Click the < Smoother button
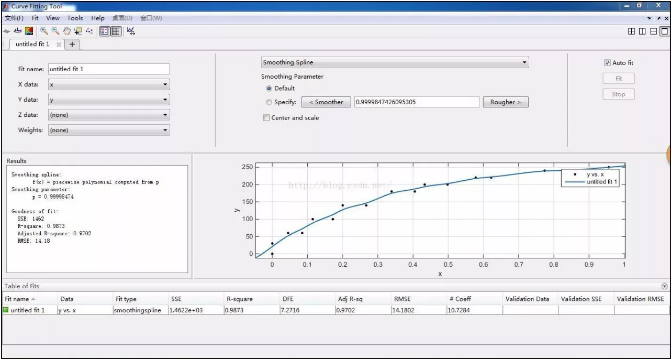The height and width of the screenshot is (360, 672). tap(326, 102)
